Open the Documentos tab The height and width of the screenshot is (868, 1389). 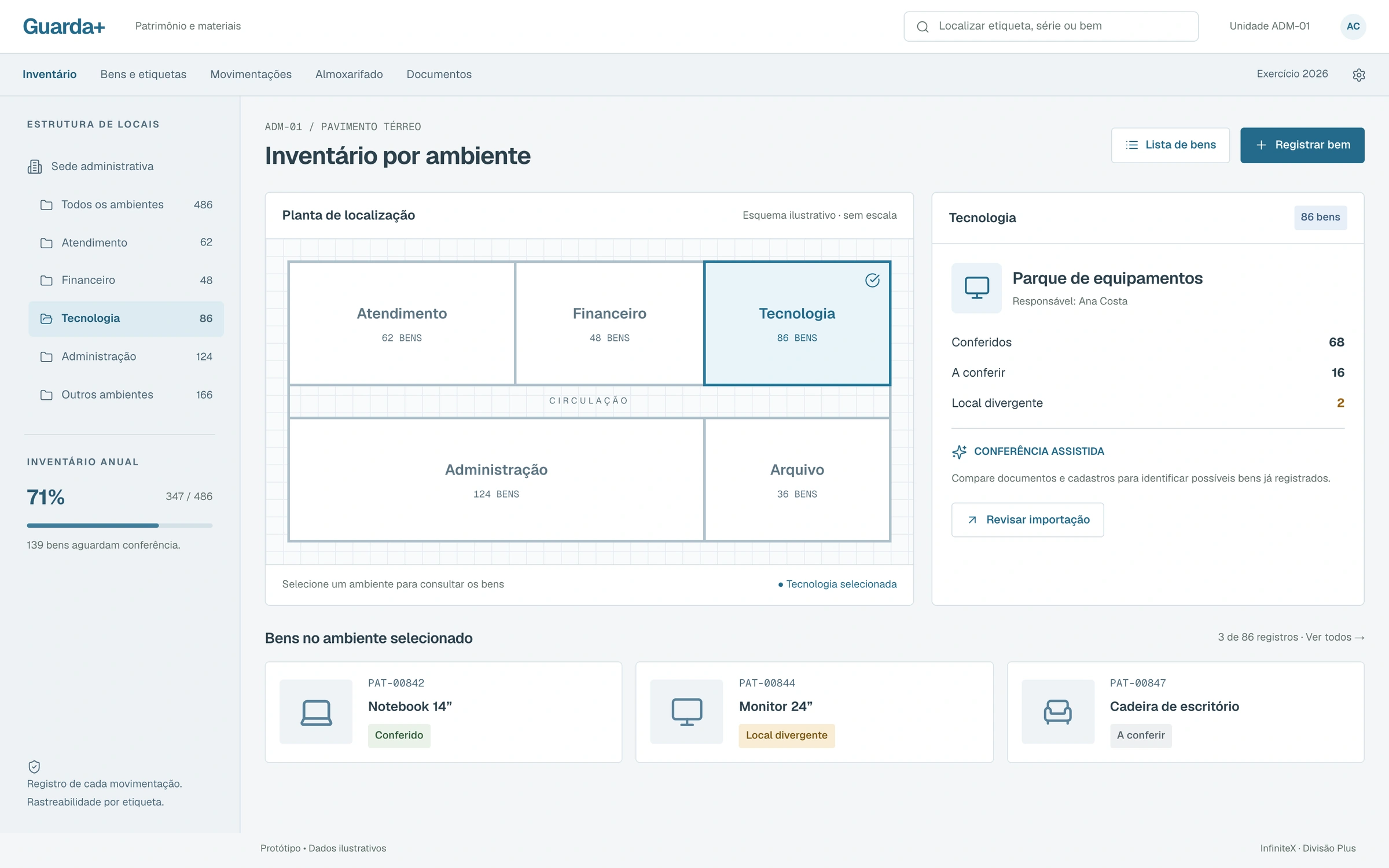pyautogui.click(x=439, y=74)
